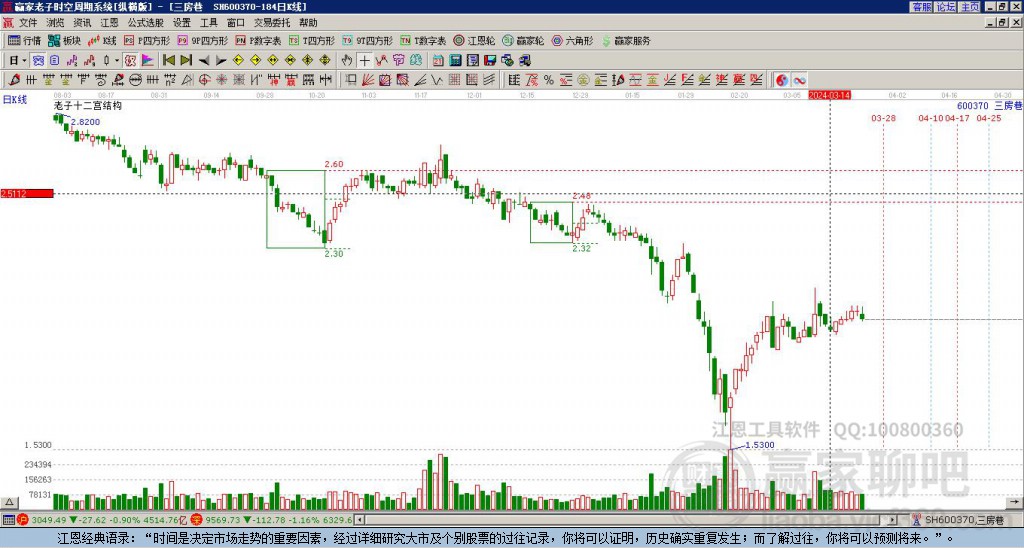Open the 公式选股 menu
Viewport: 1024px width, 548px height.
[x=146, y=23]
